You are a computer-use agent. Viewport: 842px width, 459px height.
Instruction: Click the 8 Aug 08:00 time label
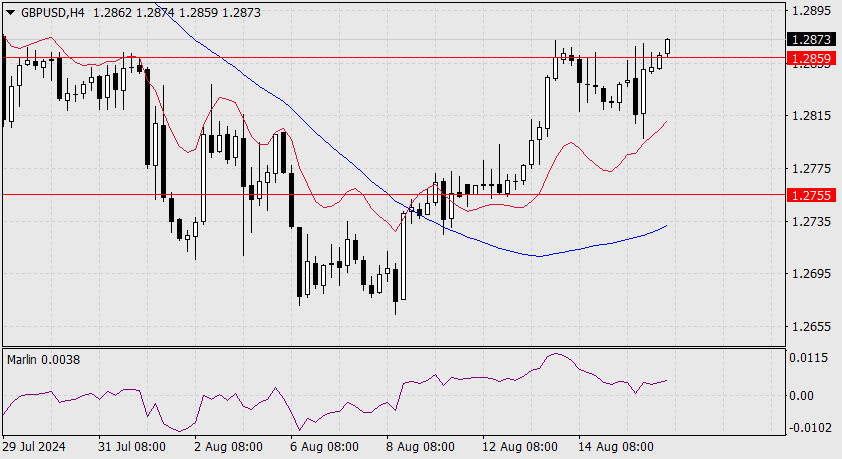(x=420, y=447)
